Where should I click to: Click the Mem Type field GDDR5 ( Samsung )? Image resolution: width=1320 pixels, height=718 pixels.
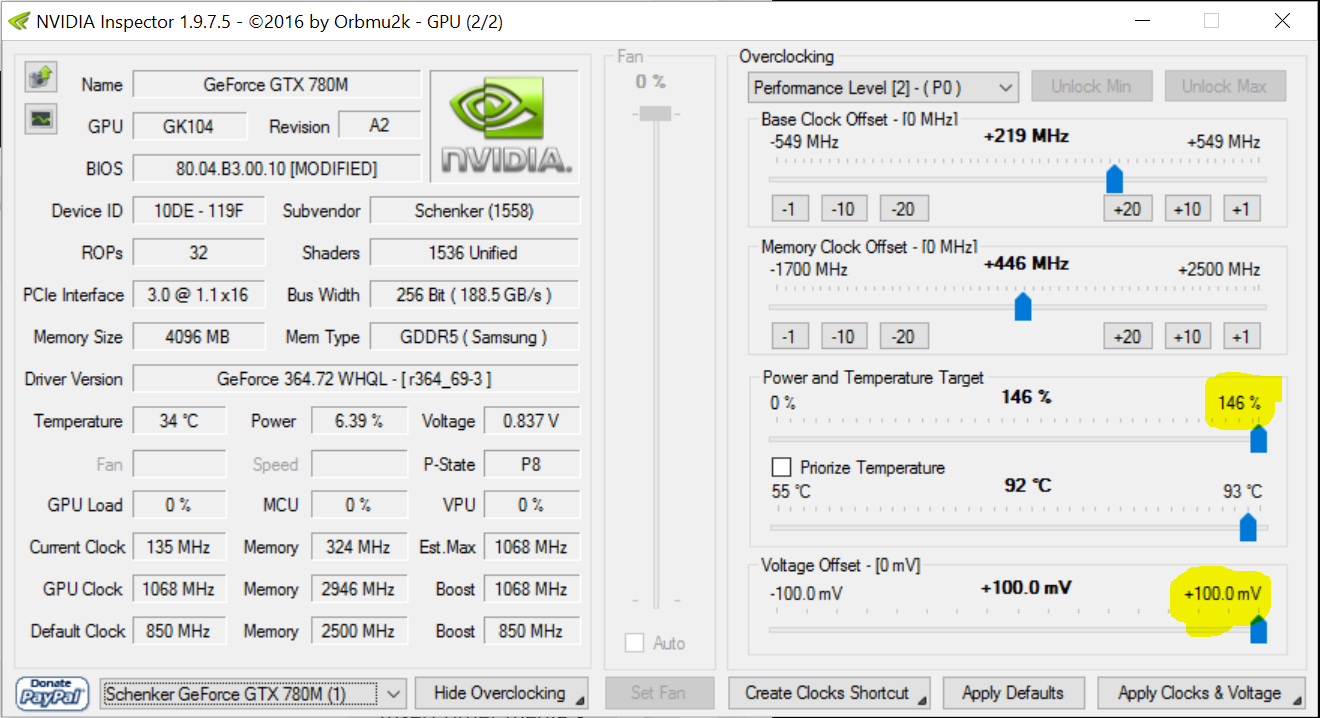coord(474,337)
